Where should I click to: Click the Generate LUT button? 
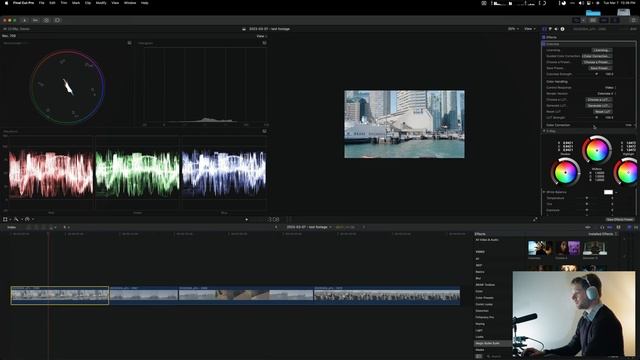[x=599, y=106]
